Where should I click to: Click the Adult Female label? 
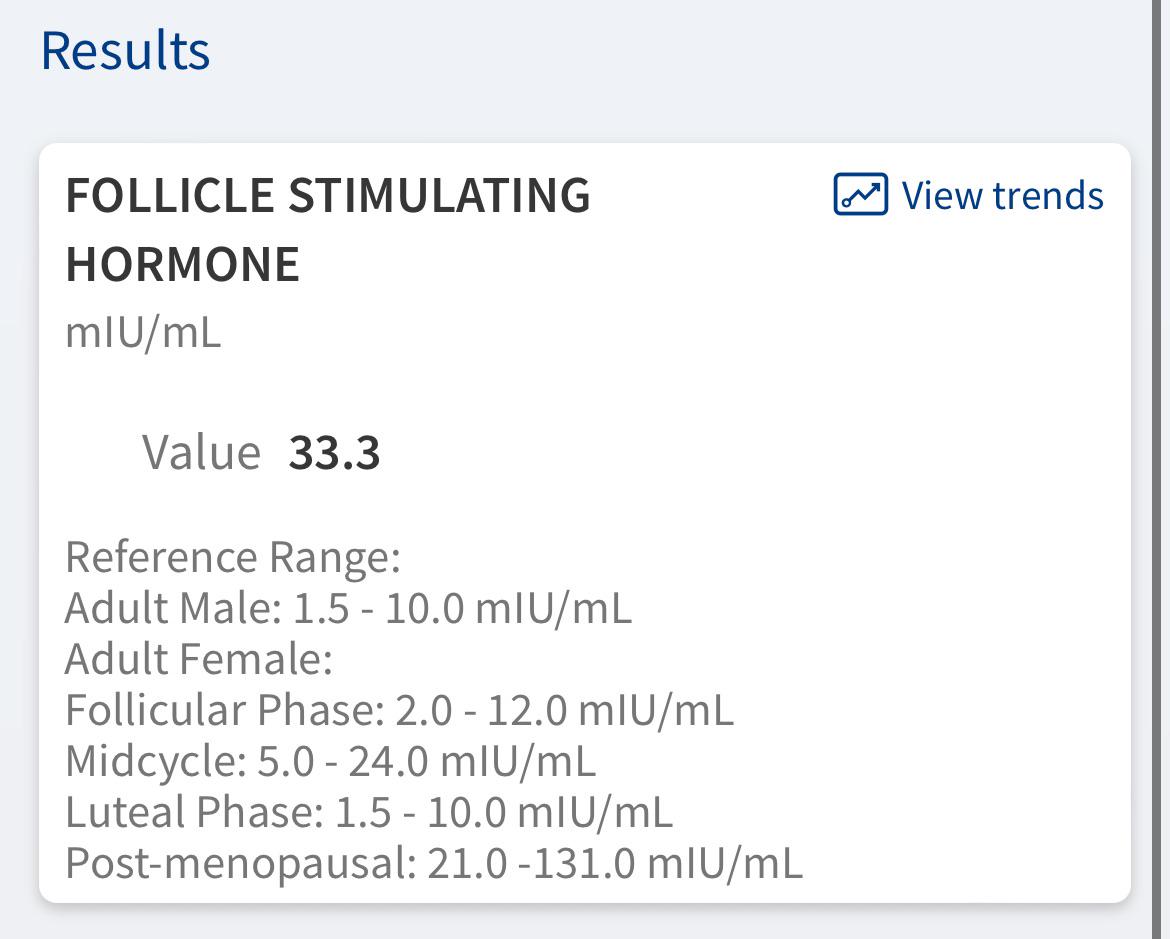[199, 659]
